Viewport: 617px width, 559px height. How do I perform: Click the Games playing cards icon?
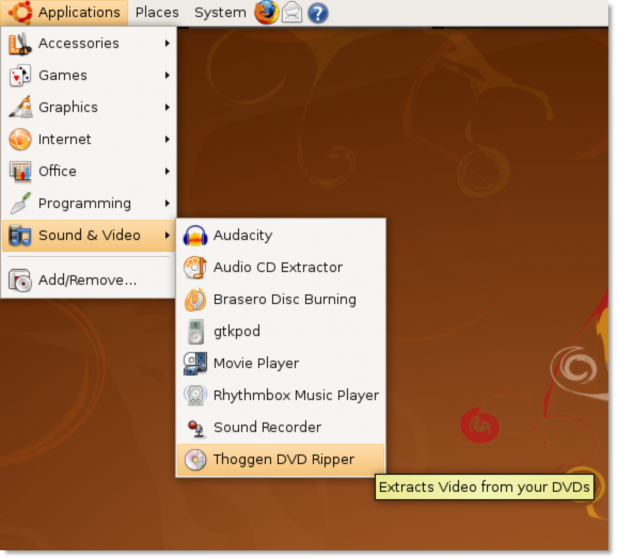pos(20,76)
